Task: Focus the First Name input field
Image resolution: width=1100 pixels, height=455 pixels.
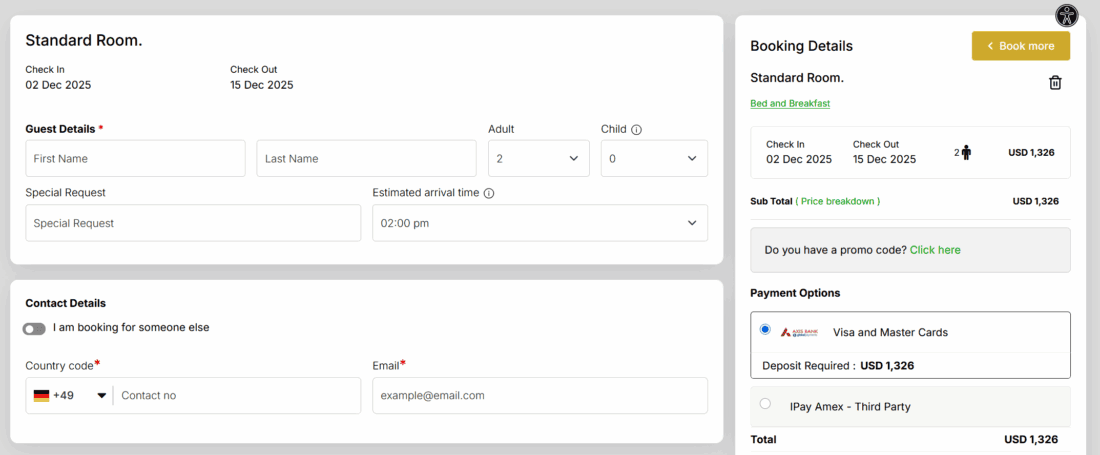Action: click(135, 159)
